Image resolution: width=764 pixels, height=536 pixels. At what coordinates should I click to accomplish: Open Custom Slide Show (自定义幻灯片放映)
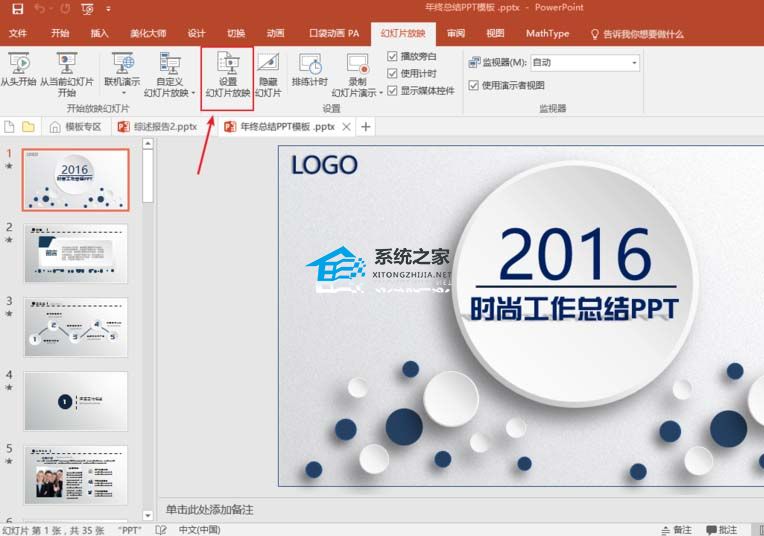point(170,75)
